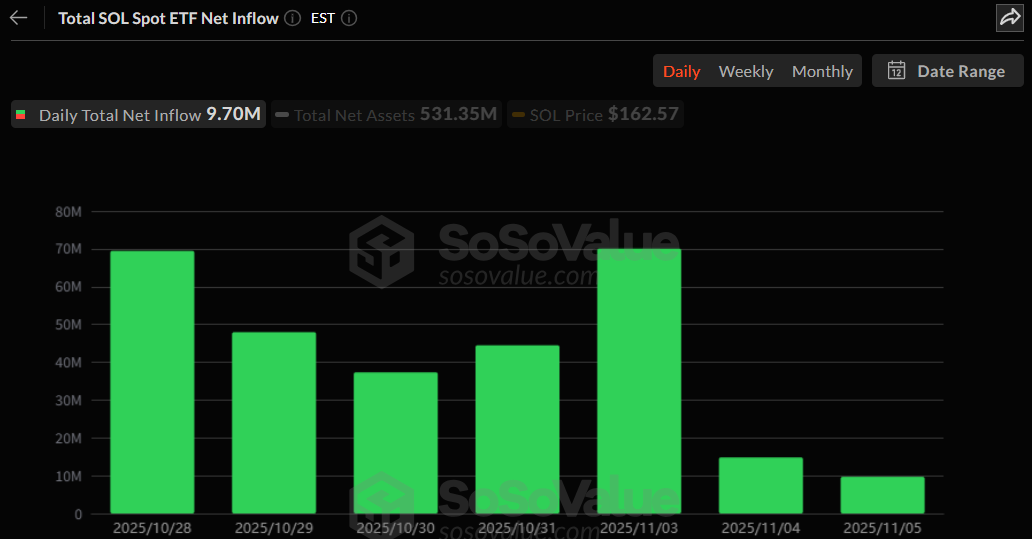Click the 2025/11/04 bar

pyautogui.click(x=760, y=486)
